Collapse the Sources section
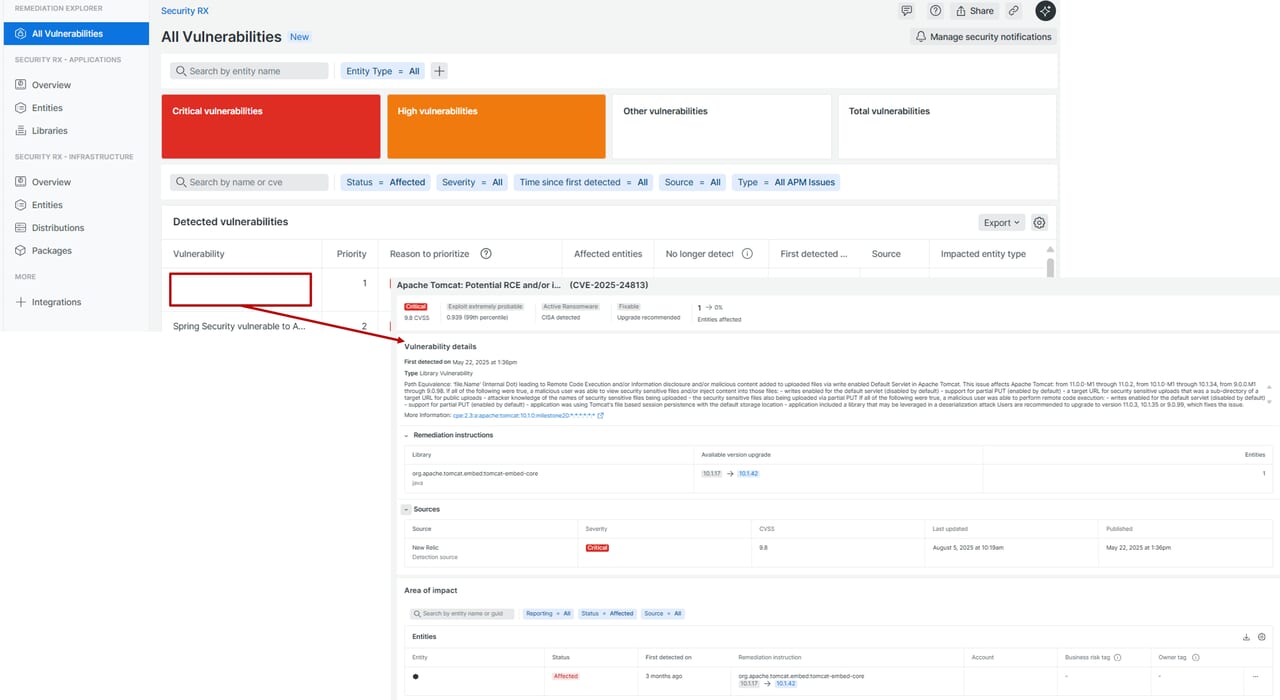The width and height of the screenshot is (1280, 700). 406,509
